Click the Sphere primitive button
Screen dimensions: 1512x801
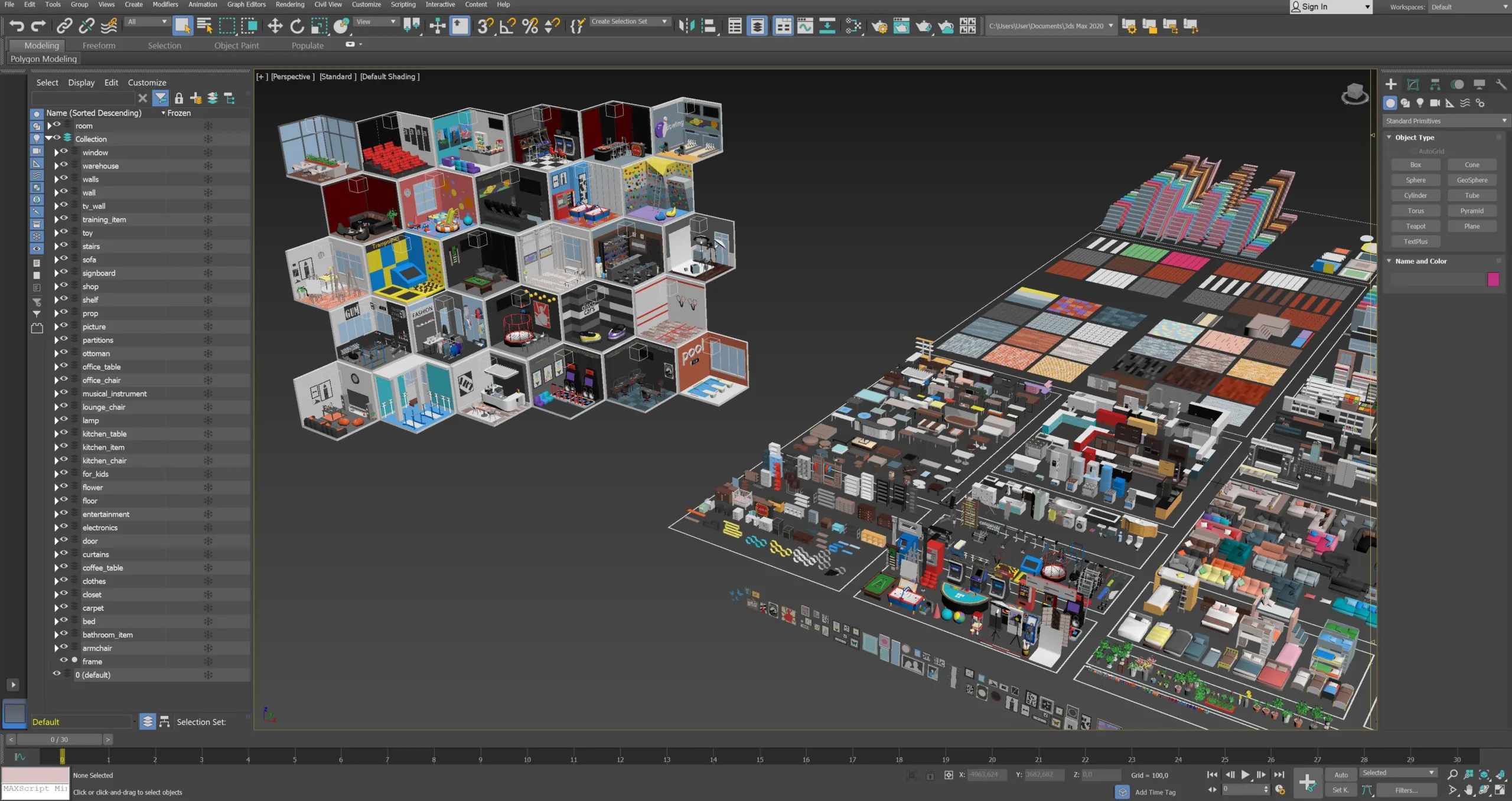[1415, 180]
